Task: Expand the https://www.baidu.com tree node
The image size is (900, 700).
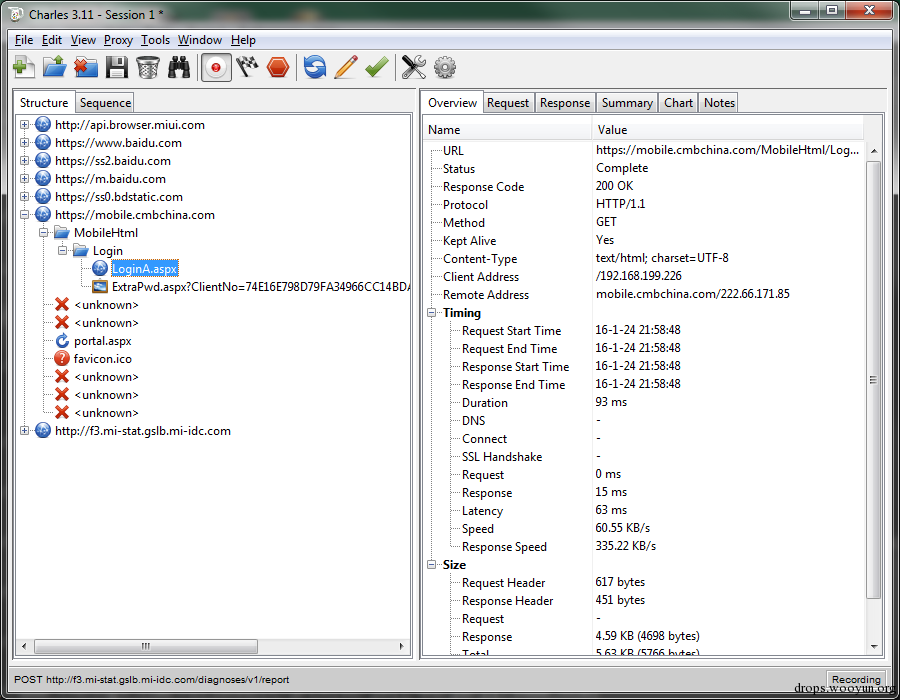Action: [25, 143]
